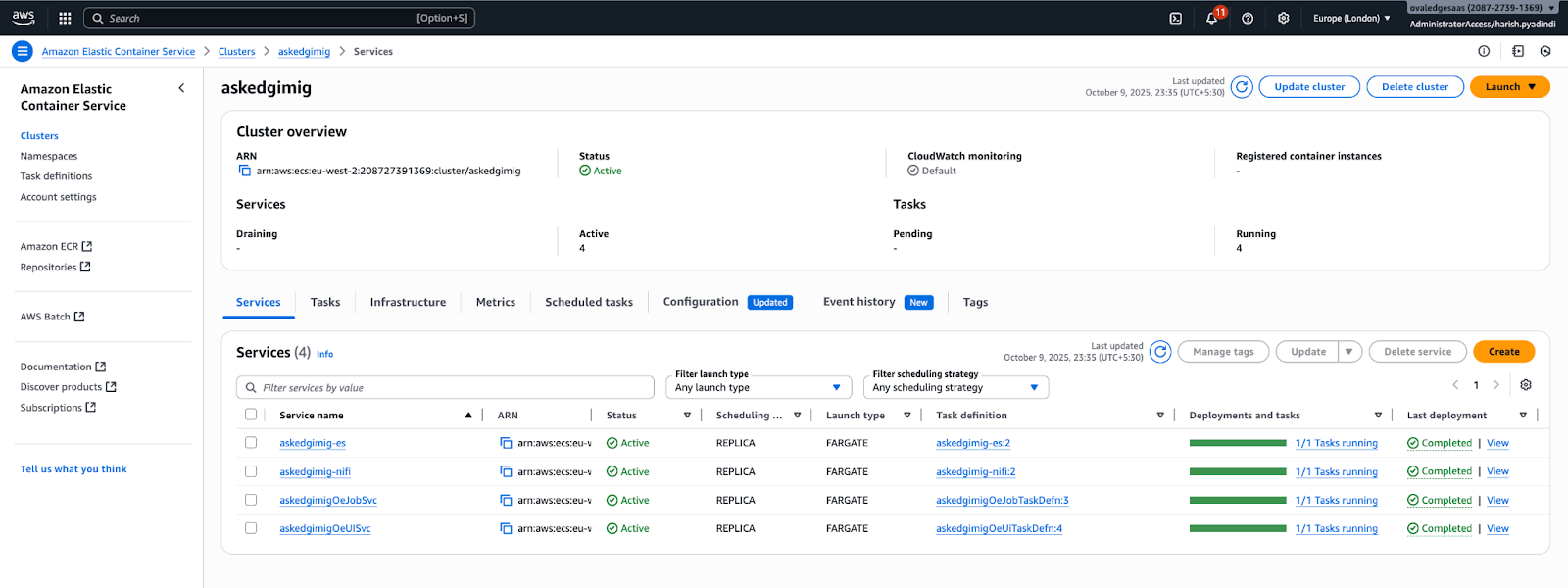Copy the cluster ARN with the copy icon

(x=244, y=171)
